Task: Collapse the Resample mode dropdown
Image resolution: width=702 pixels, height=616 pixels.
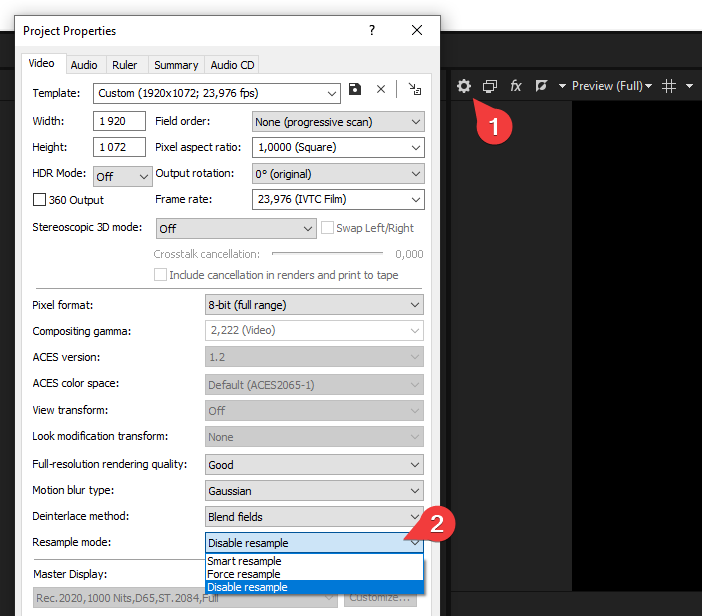Action: (x=314, y=543)
